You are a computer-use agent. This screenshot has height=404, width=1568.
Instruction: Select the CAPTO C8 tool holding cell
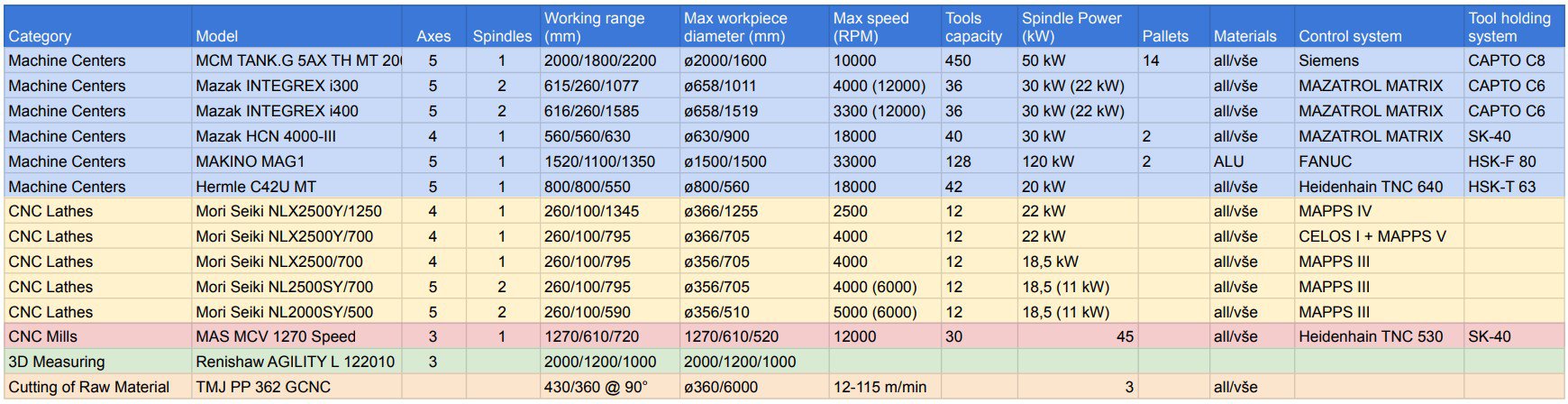[1514, 60]
